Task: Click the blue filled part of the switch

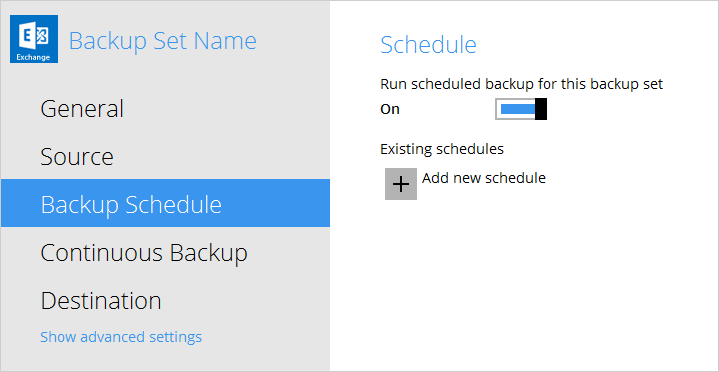Action: (x=518, y=109)
